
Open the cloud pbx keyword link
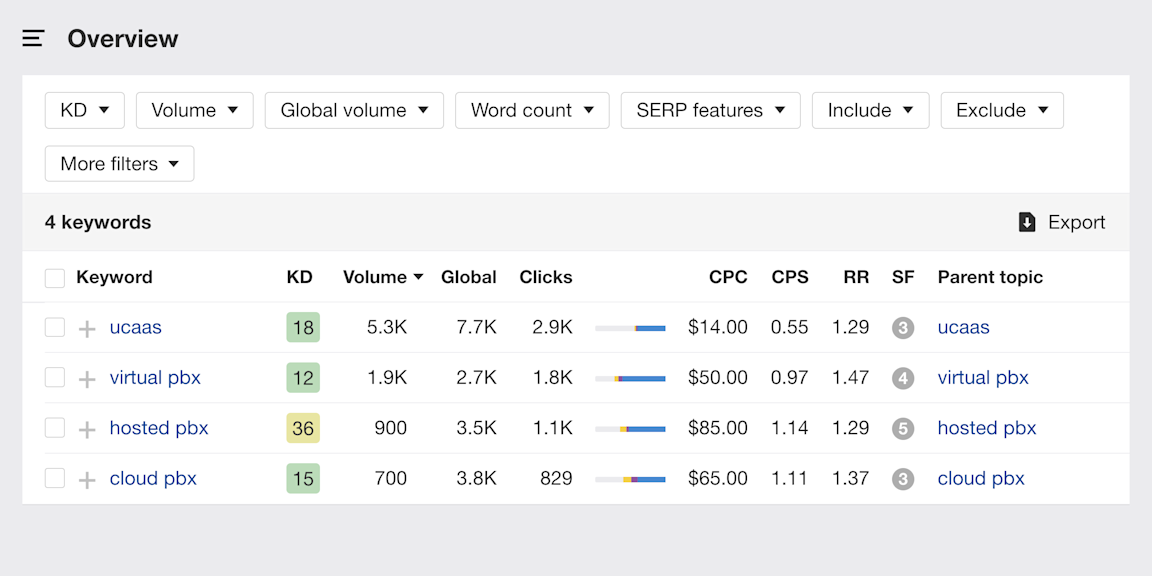click(153, 478)
